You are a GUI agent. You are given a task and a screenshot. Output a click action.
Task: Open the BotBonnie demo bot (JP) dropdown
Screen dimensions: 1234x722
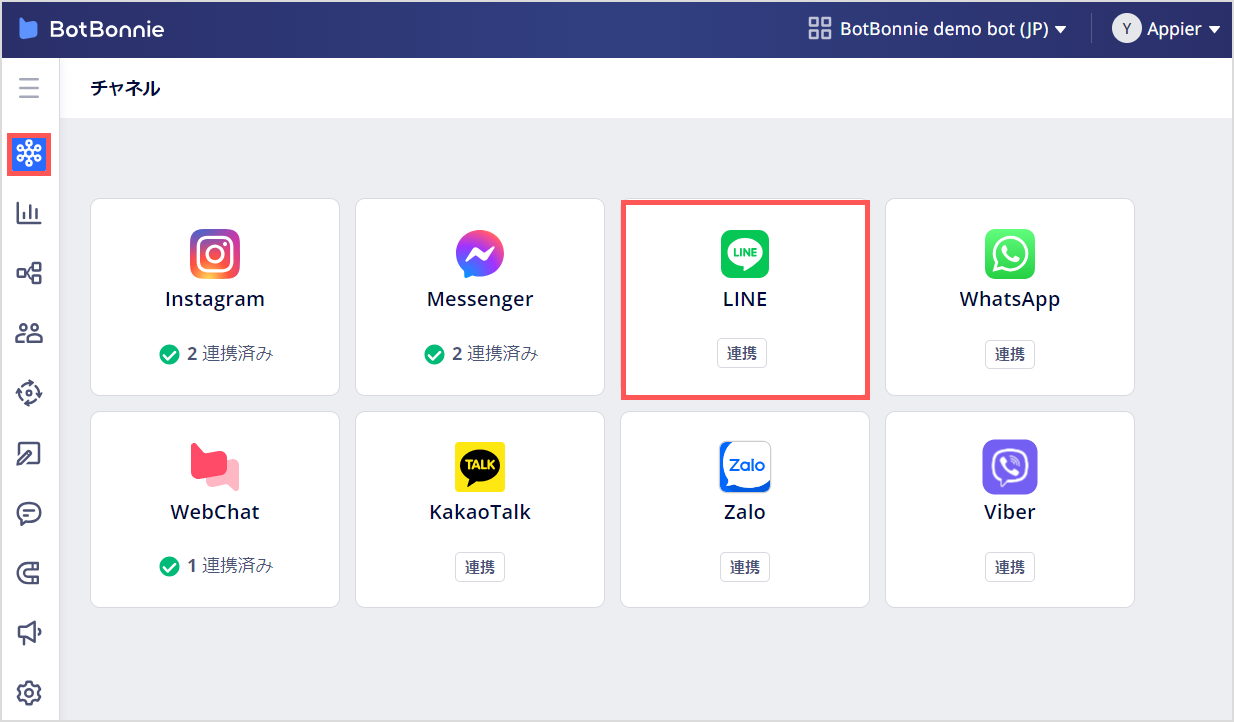(x=953, y=29)
